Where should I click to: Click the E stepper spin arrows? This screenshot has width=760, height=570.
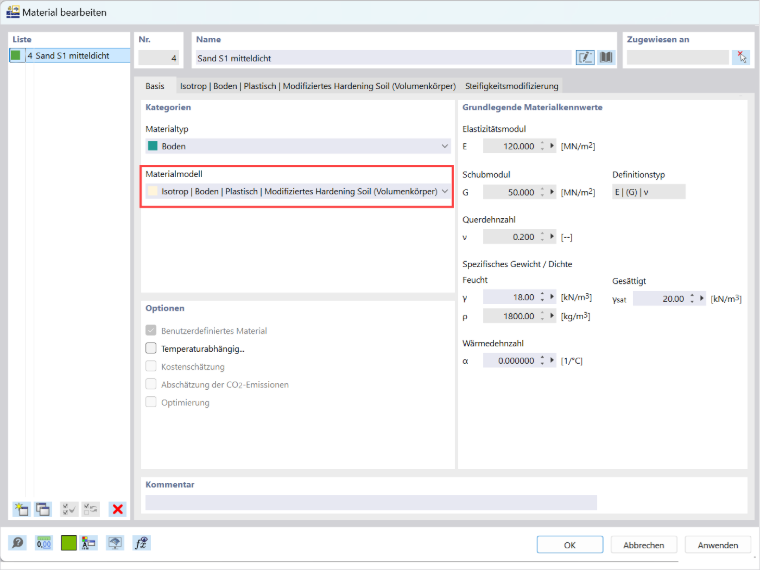pyautogui.click(x=542, y=146)
